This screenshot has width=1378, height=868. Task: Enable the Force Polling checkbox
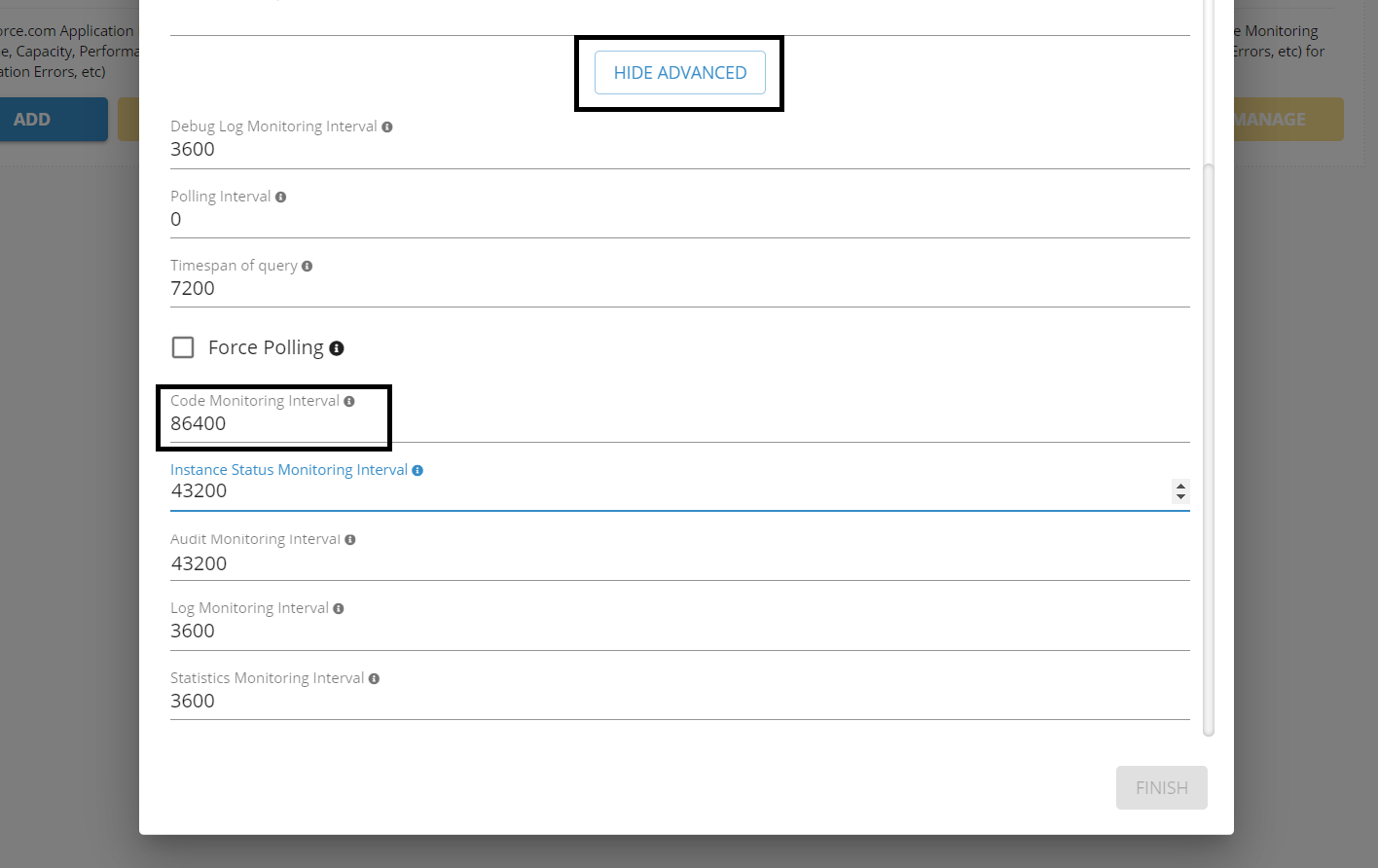183,346
